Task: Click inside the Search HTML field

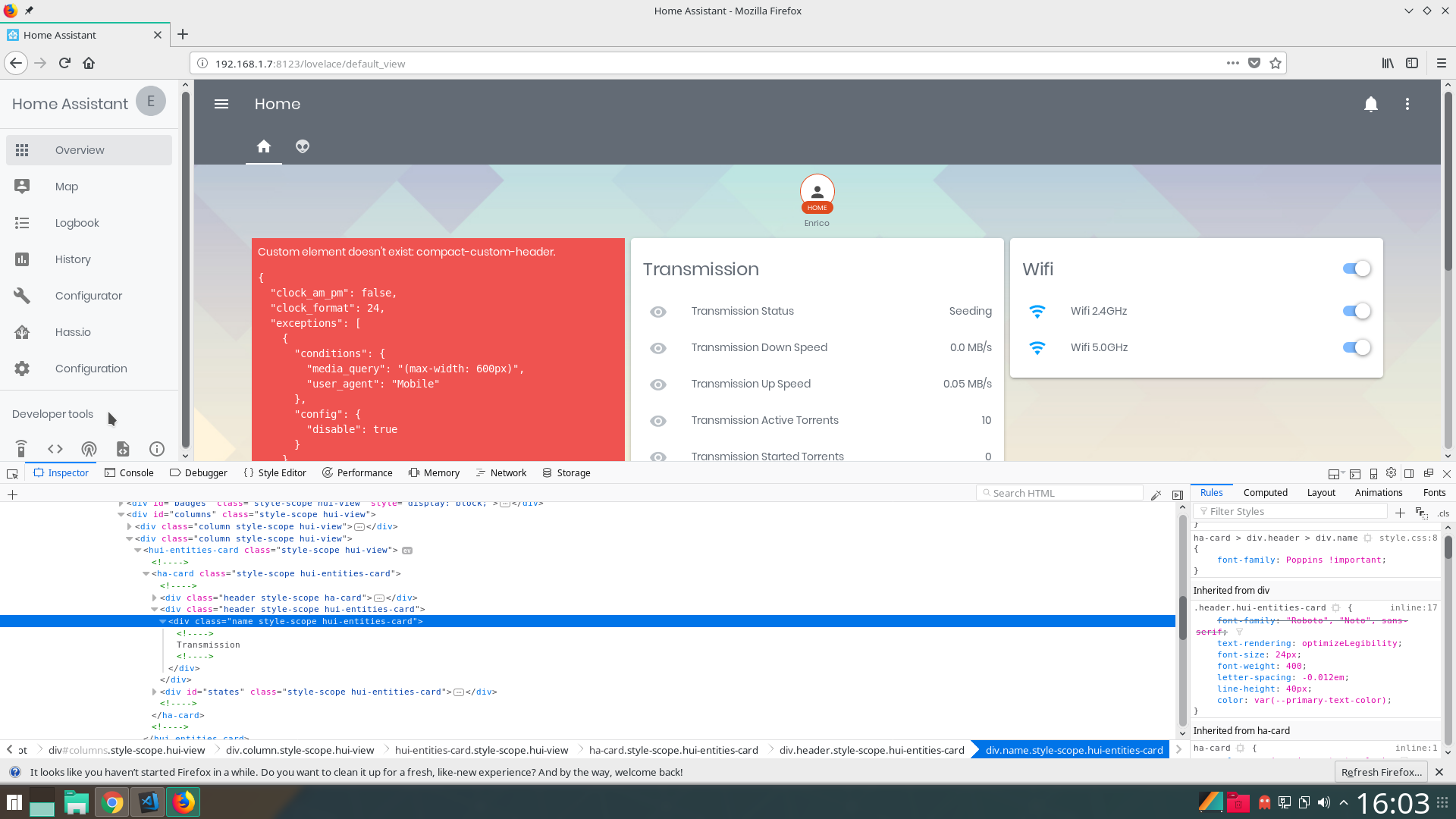Action: click(1059, 492)
